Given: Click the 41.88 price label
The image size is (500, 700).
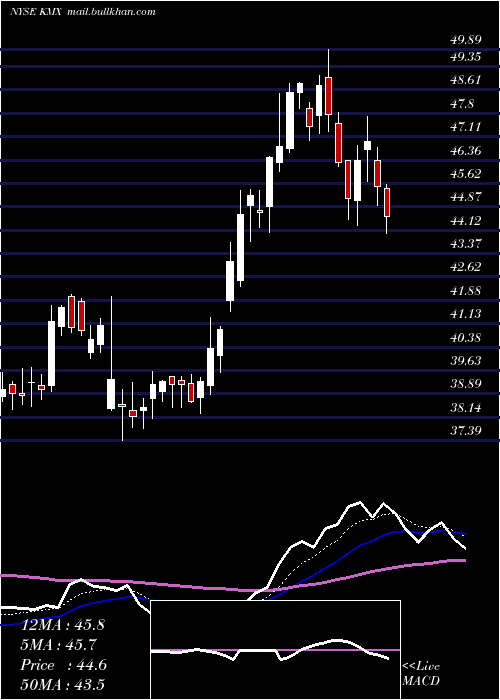Looking at the screenshot, I should tap(465, 291).
